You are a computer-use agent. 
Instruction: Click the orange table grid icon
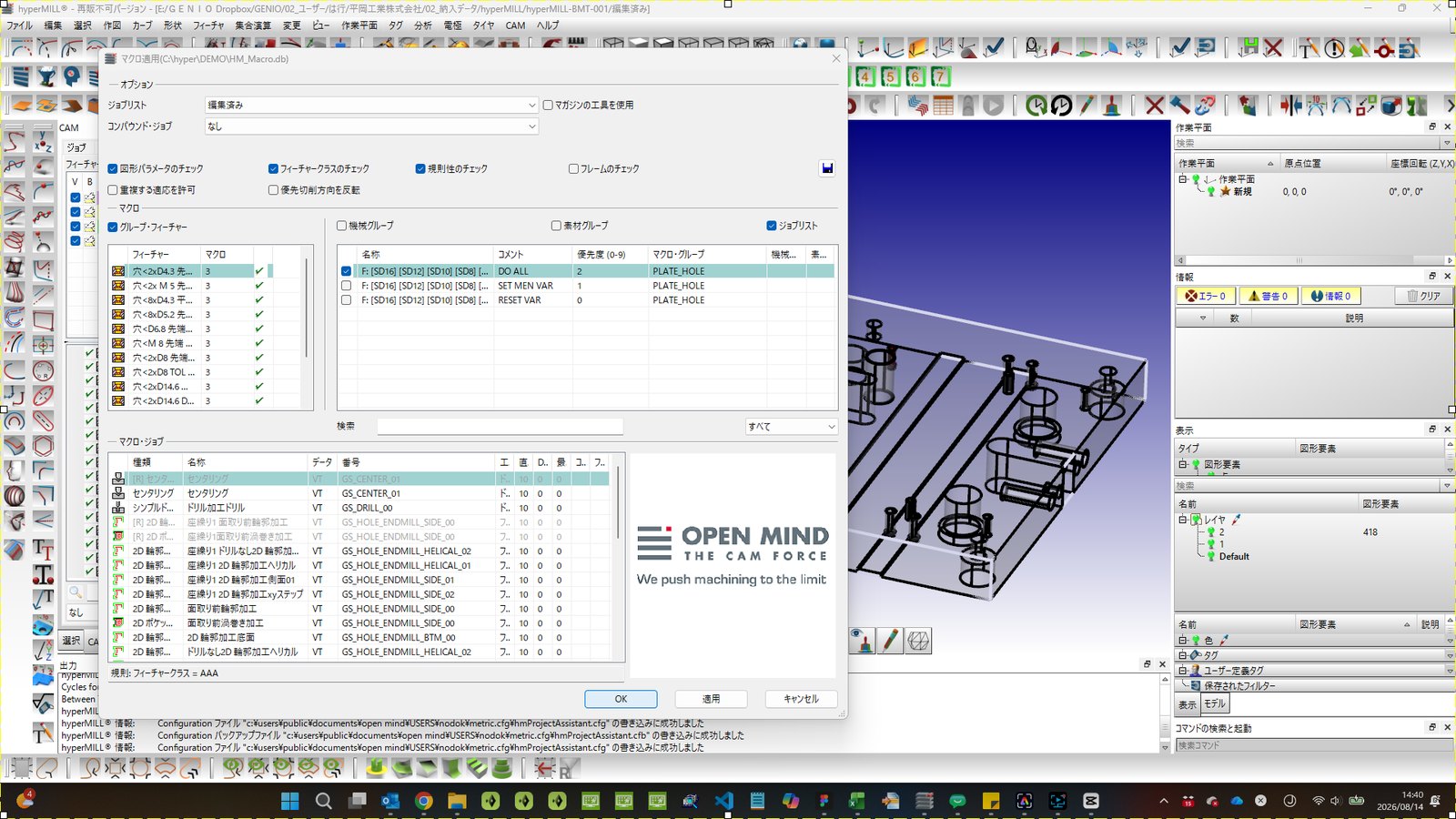click(943, 106)
